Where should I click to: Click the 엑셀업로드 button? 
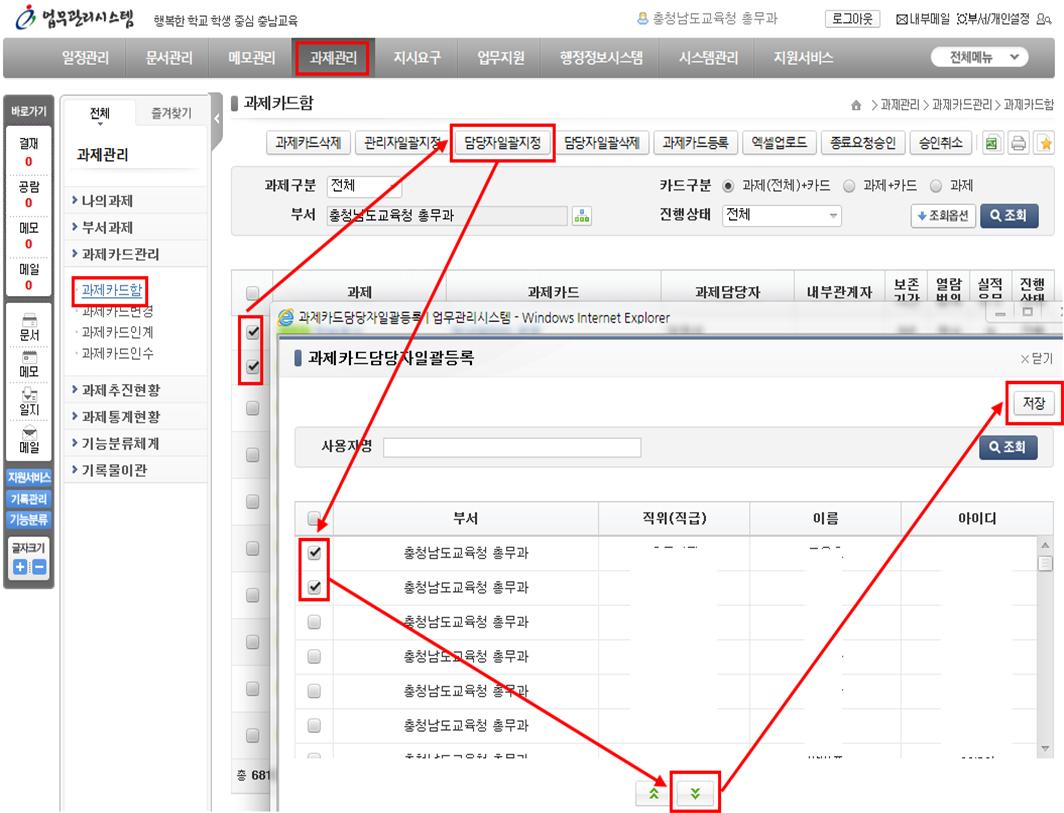[779, 143]
